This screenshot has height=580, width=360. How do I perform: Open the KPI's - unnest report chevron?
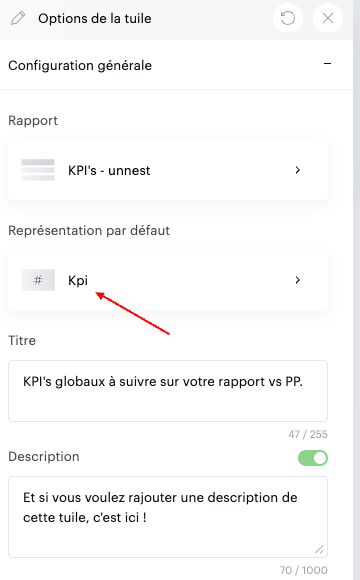click(x=297, y=170)
